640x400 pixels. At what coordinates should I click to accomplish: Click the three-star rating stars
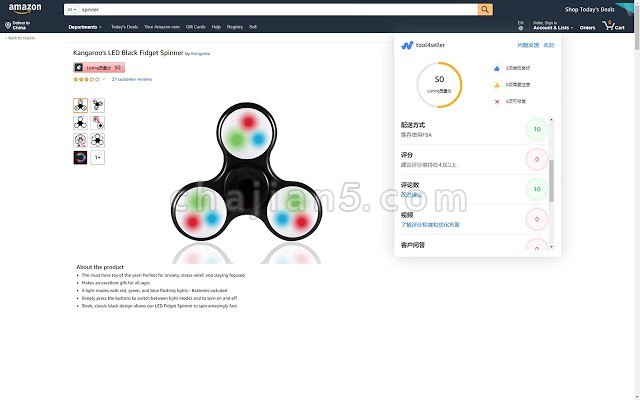pyautogui.click(x=86, y=79)
